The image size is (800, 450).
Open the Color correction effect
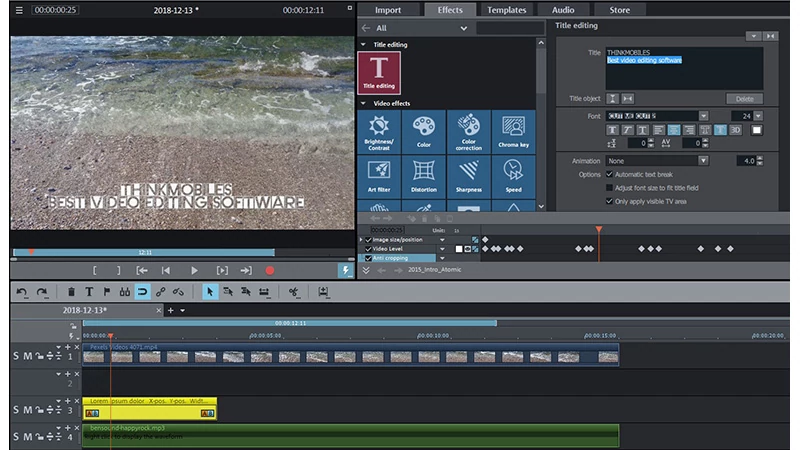point(468,132)
